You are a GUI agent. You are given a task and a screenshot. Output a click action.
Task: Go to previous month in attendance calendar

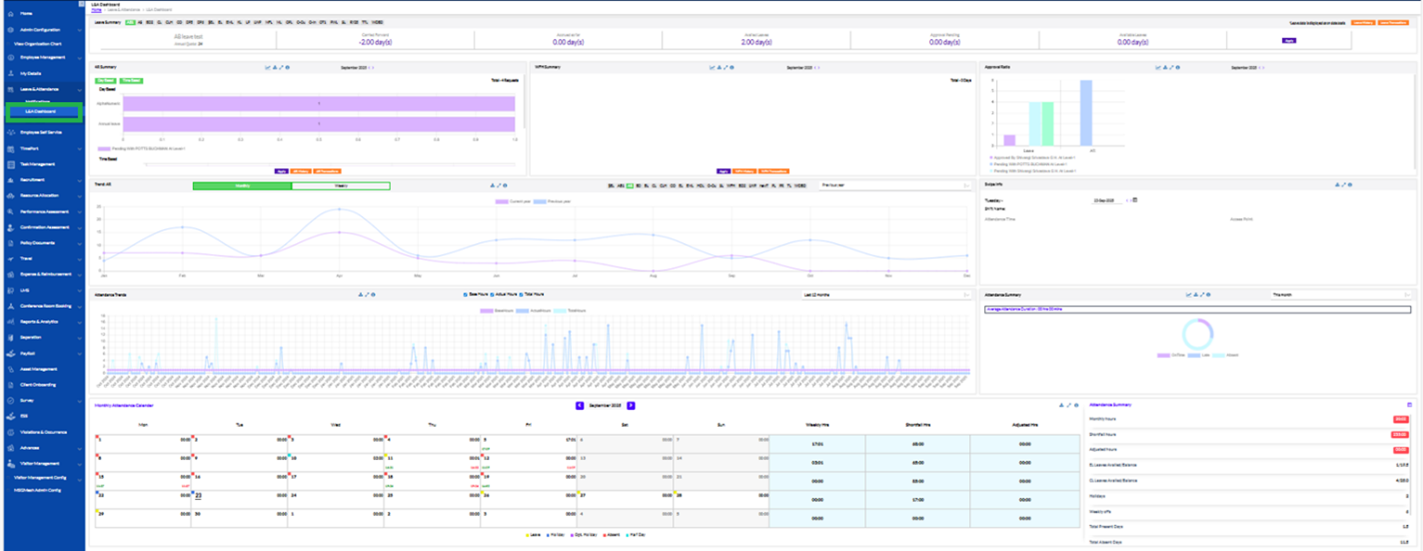(x=579, y=405)
